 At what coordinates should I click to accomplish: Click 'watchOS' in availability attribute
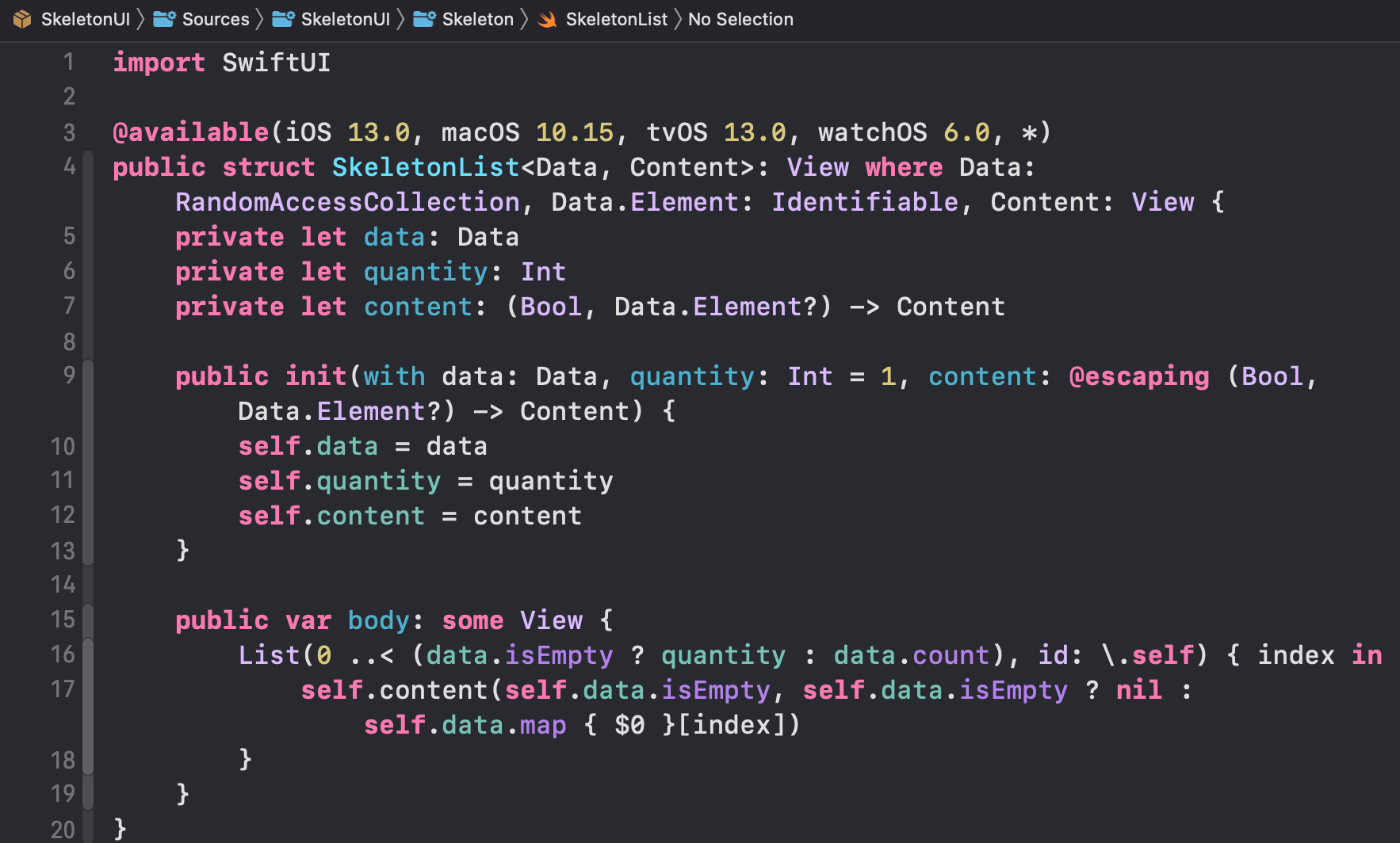pyautogui.click(x=872, y=132)
